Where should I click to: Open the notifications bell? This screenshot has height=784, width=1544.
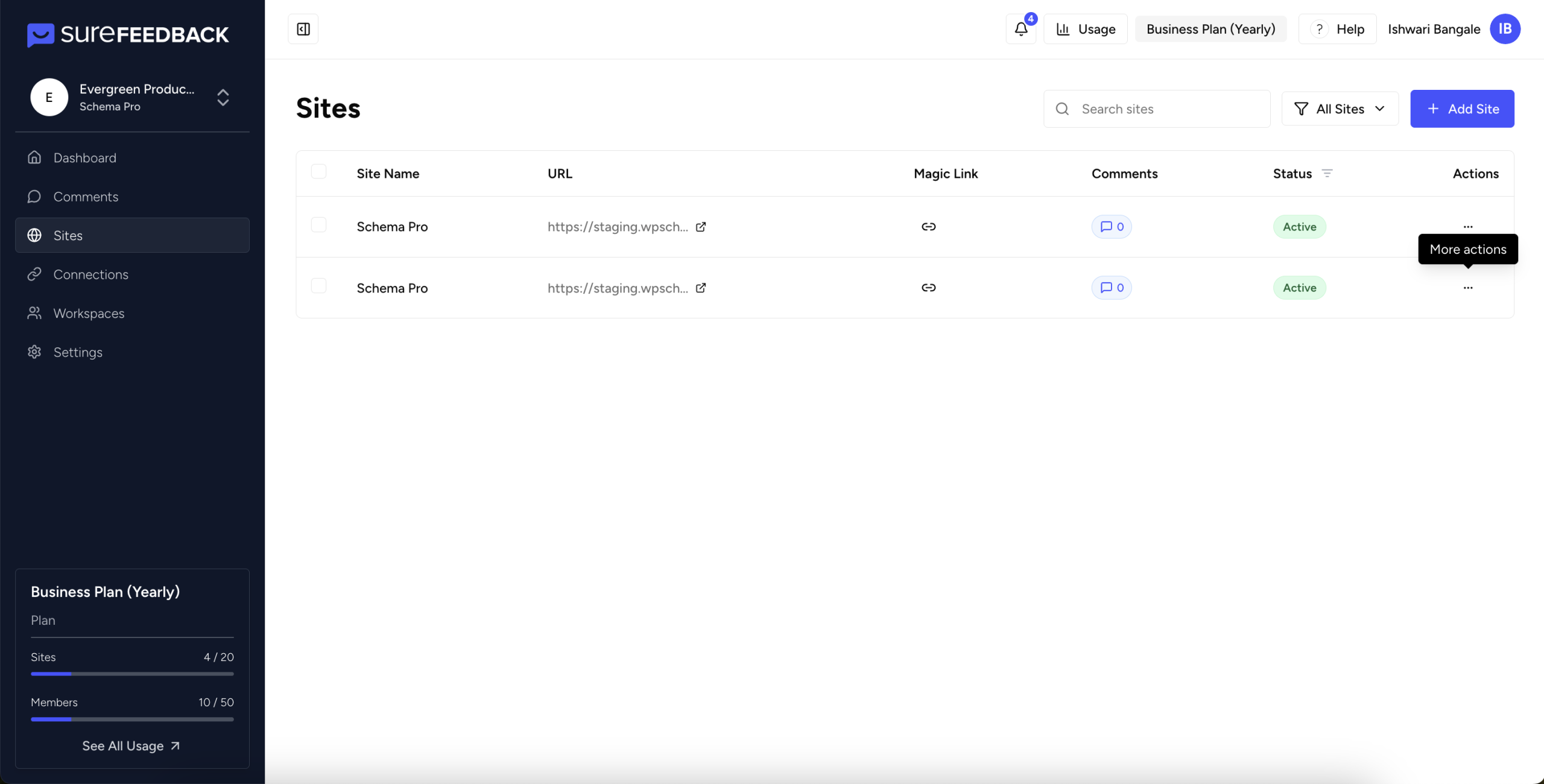click(x=1020, y=29)
